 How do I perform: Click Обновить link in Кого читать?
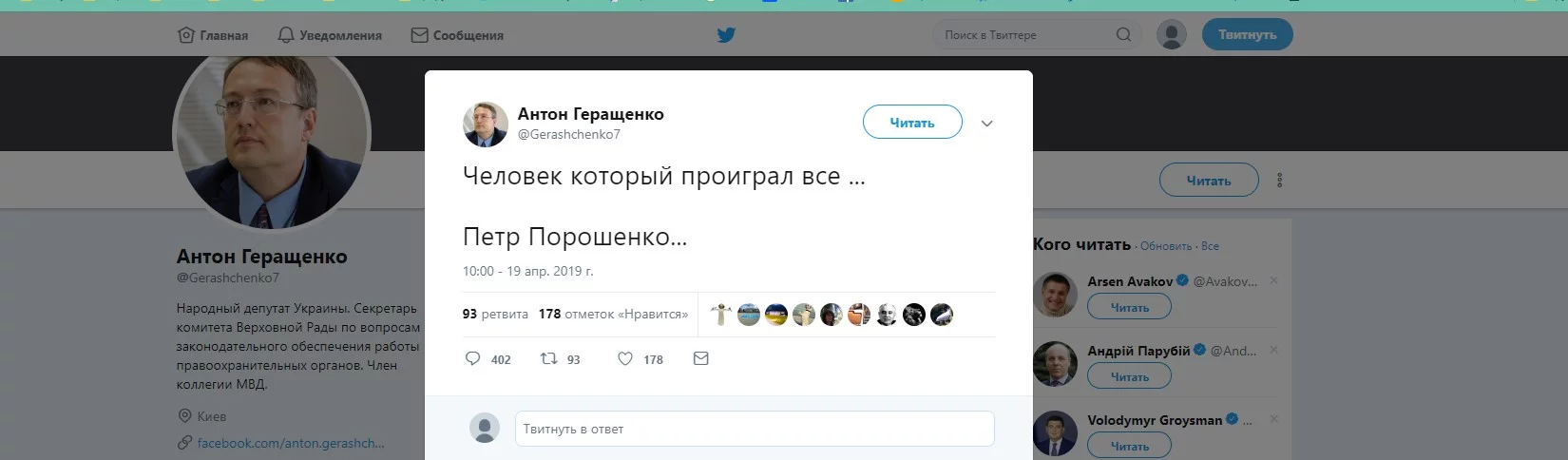point(1165,246)
